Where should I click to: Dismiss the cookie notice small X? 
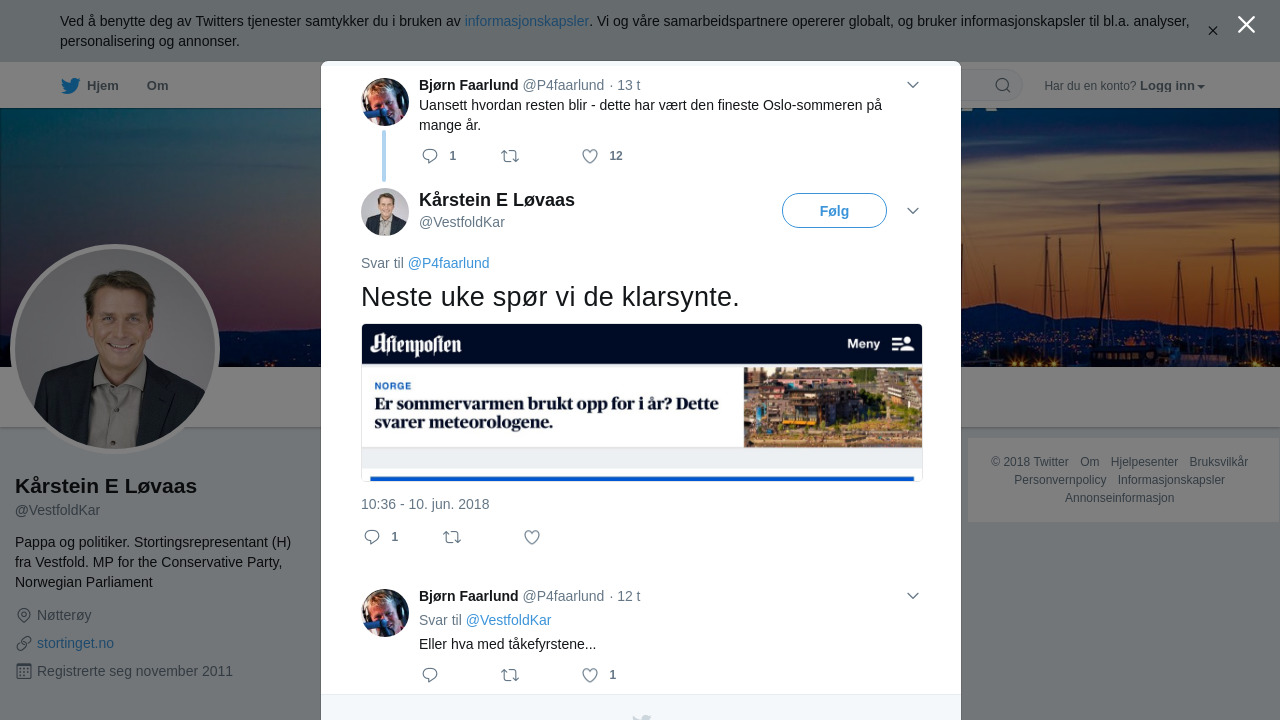1213,31
